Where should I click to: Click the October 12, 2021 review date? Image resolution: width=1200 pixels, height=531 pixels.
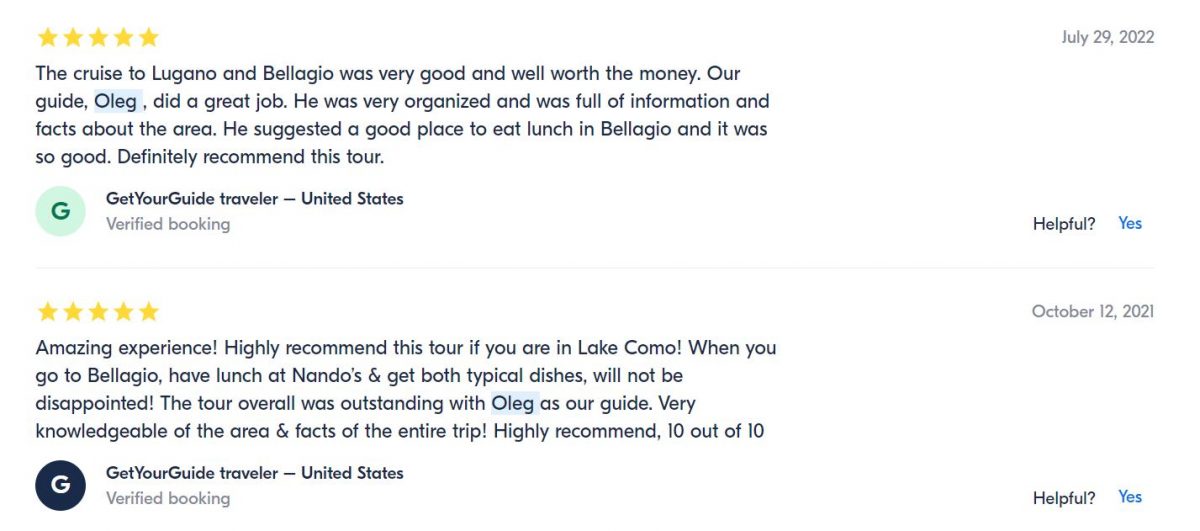[1093, 311]
